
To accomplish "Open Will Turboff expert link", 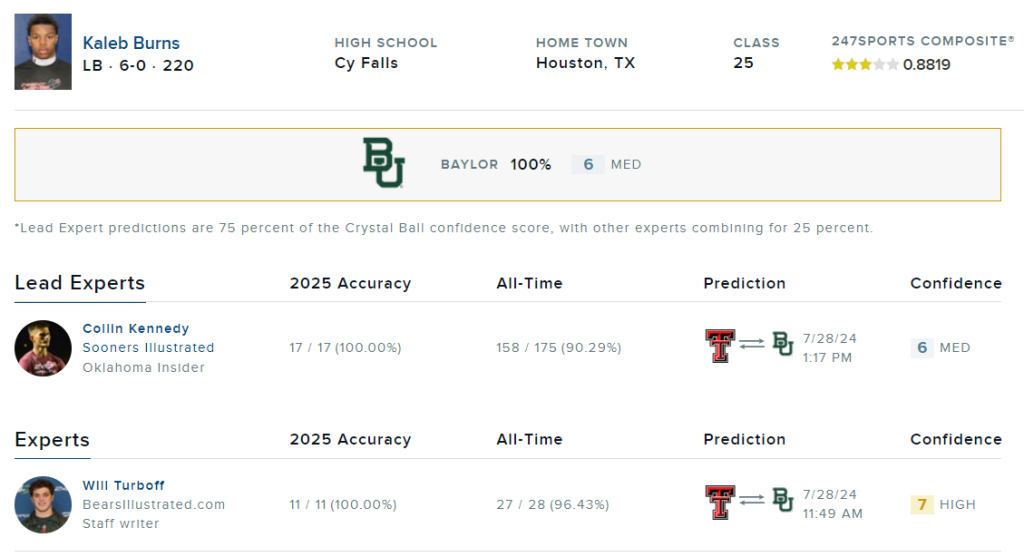I will (123, 485).
